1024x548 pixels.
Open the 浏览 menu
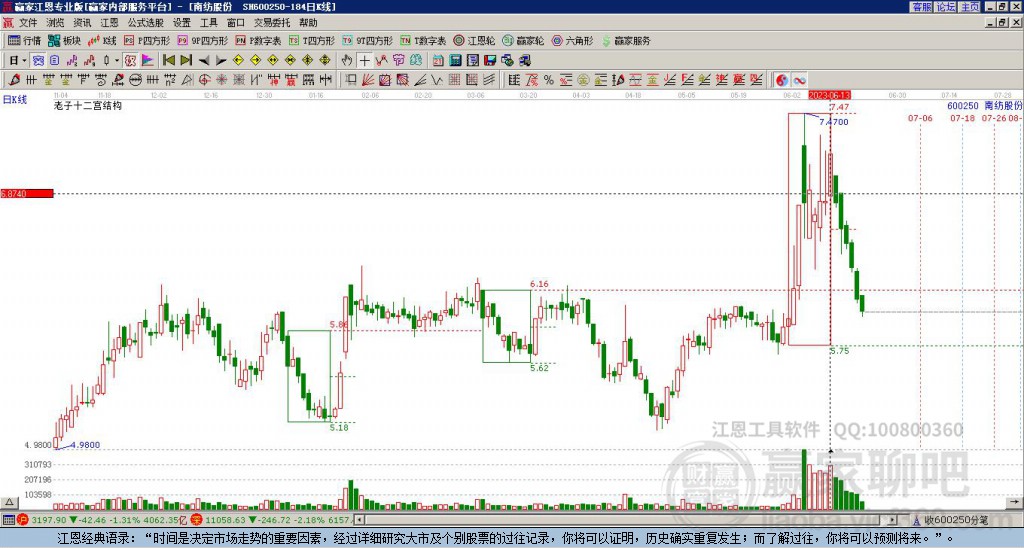56,23
